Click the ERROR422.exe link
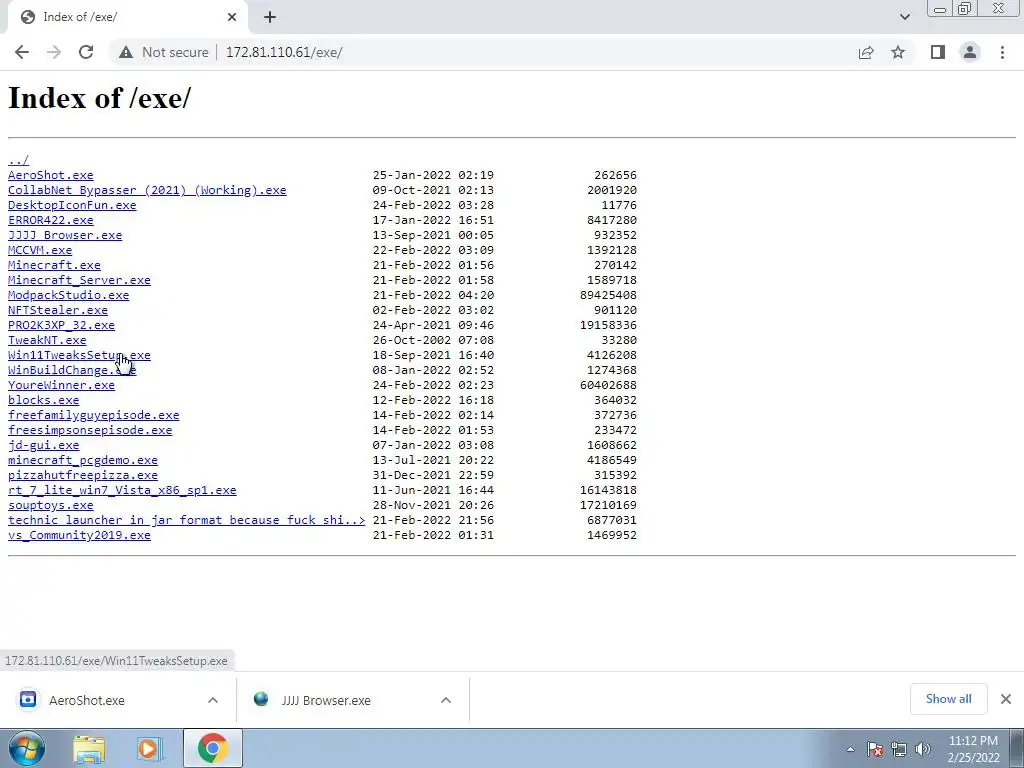 pyautogui.click(x=51, y=220)
